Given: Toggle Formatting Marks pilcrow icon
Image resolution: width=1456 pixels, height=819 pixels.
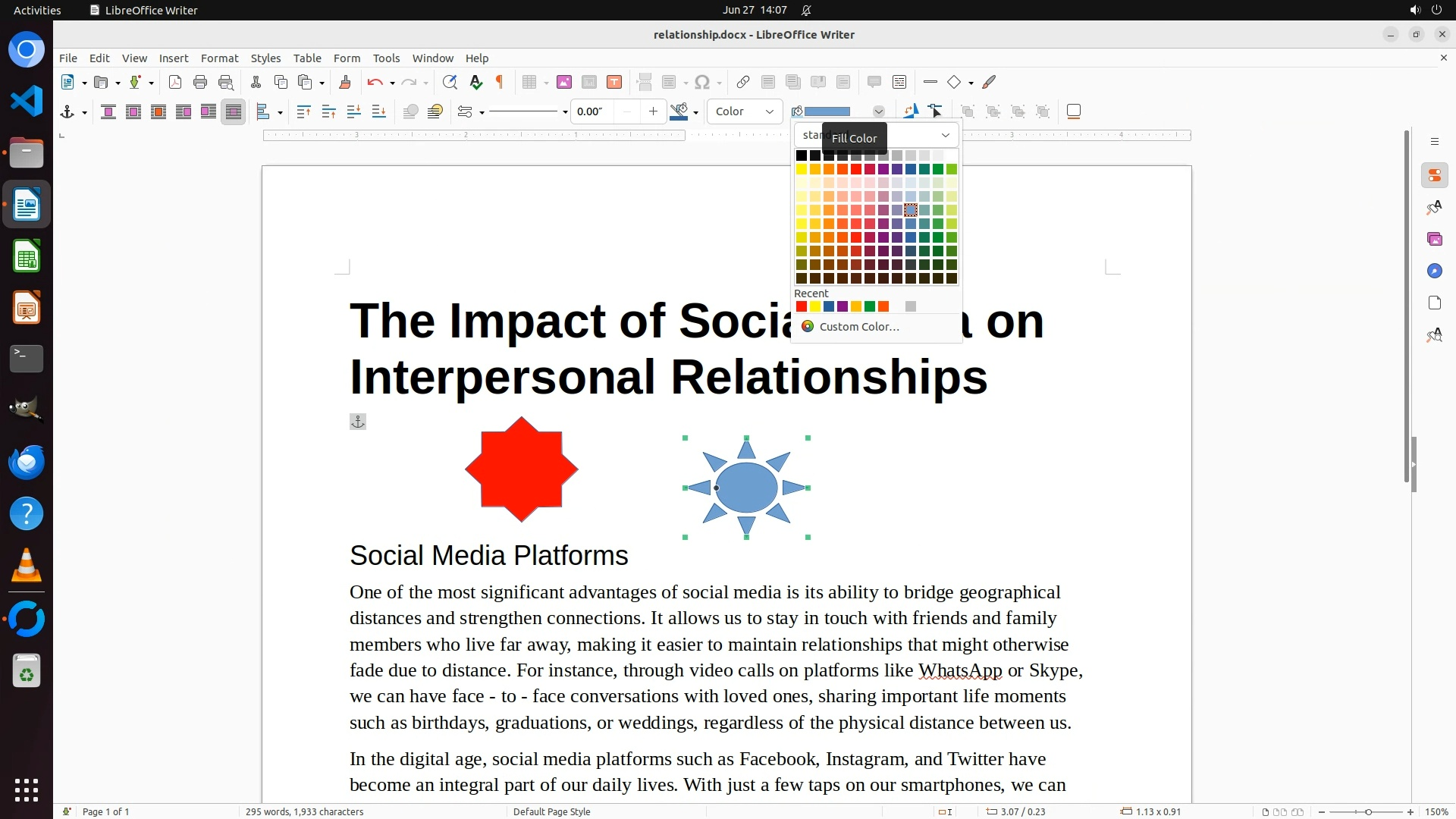Looking at the screenshot, I should [x=500, y=82].
